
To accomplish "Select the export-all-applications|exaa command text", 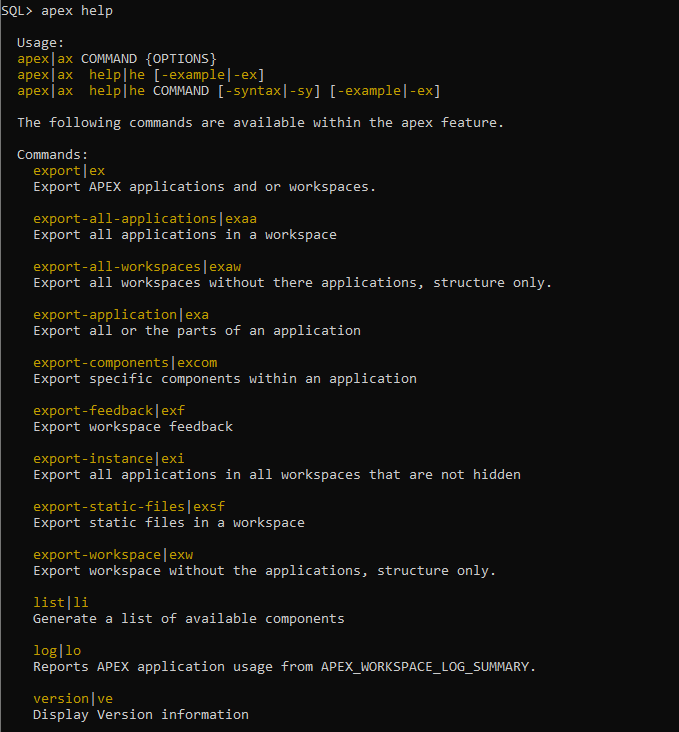I will pos(145,219).
